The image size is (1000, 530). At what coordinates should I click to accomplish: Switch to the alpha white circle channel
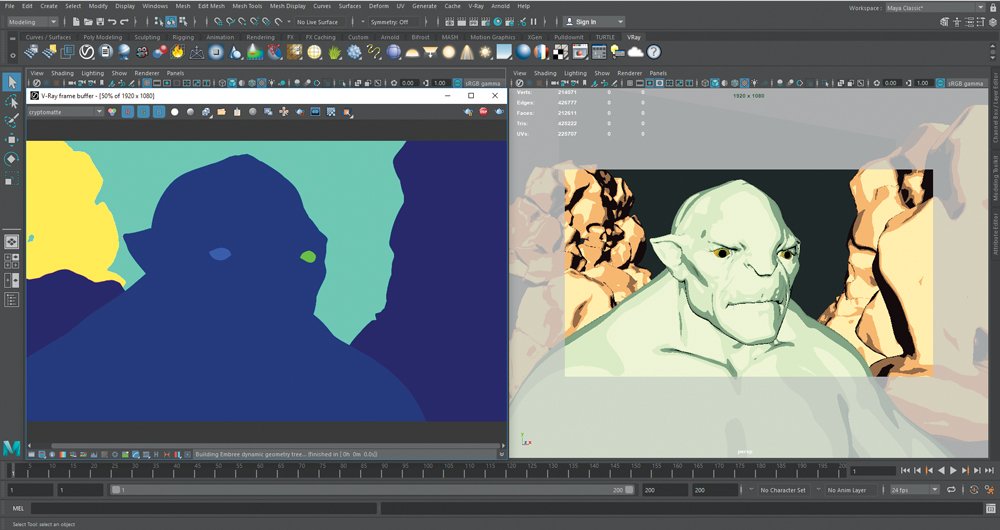(175, 112)
